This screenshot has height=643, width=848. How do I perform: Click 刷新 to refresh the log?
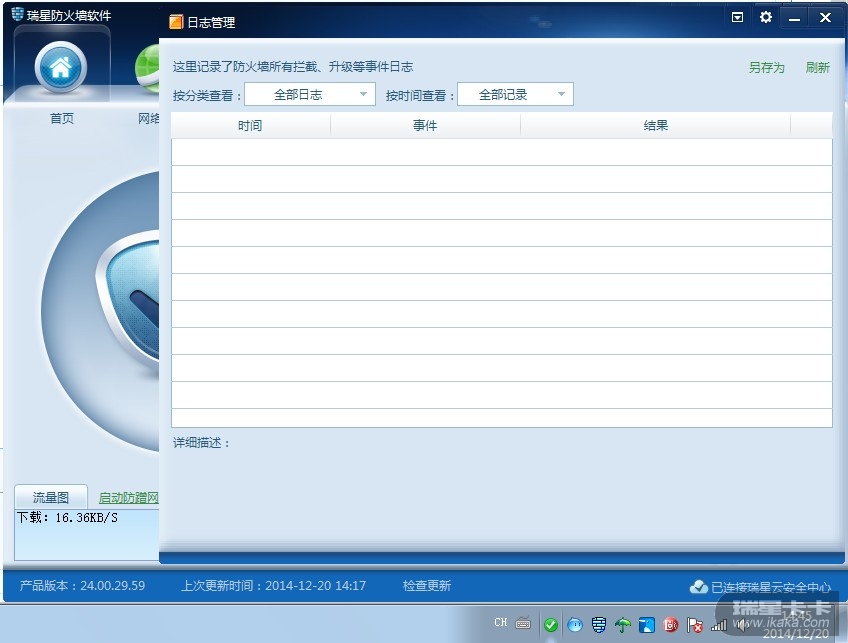click(817, 68)
